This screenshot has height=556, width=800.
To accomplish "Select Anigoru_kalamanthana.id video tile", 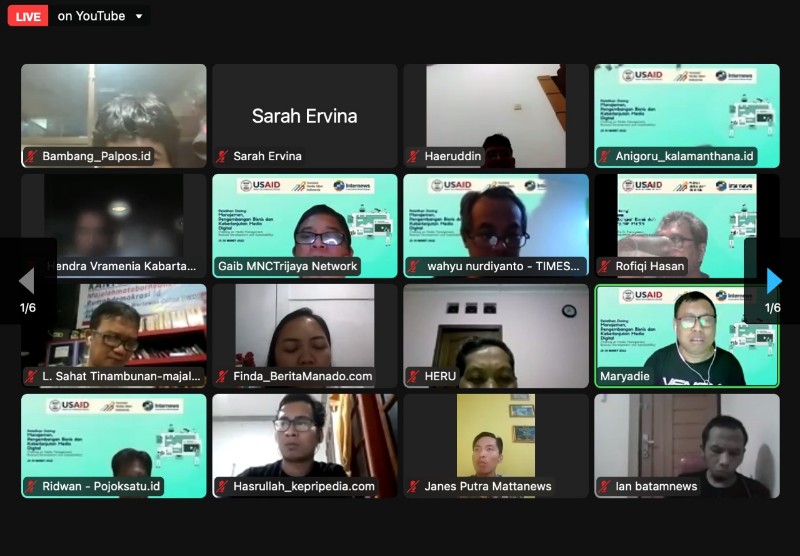I will point(687,116).
